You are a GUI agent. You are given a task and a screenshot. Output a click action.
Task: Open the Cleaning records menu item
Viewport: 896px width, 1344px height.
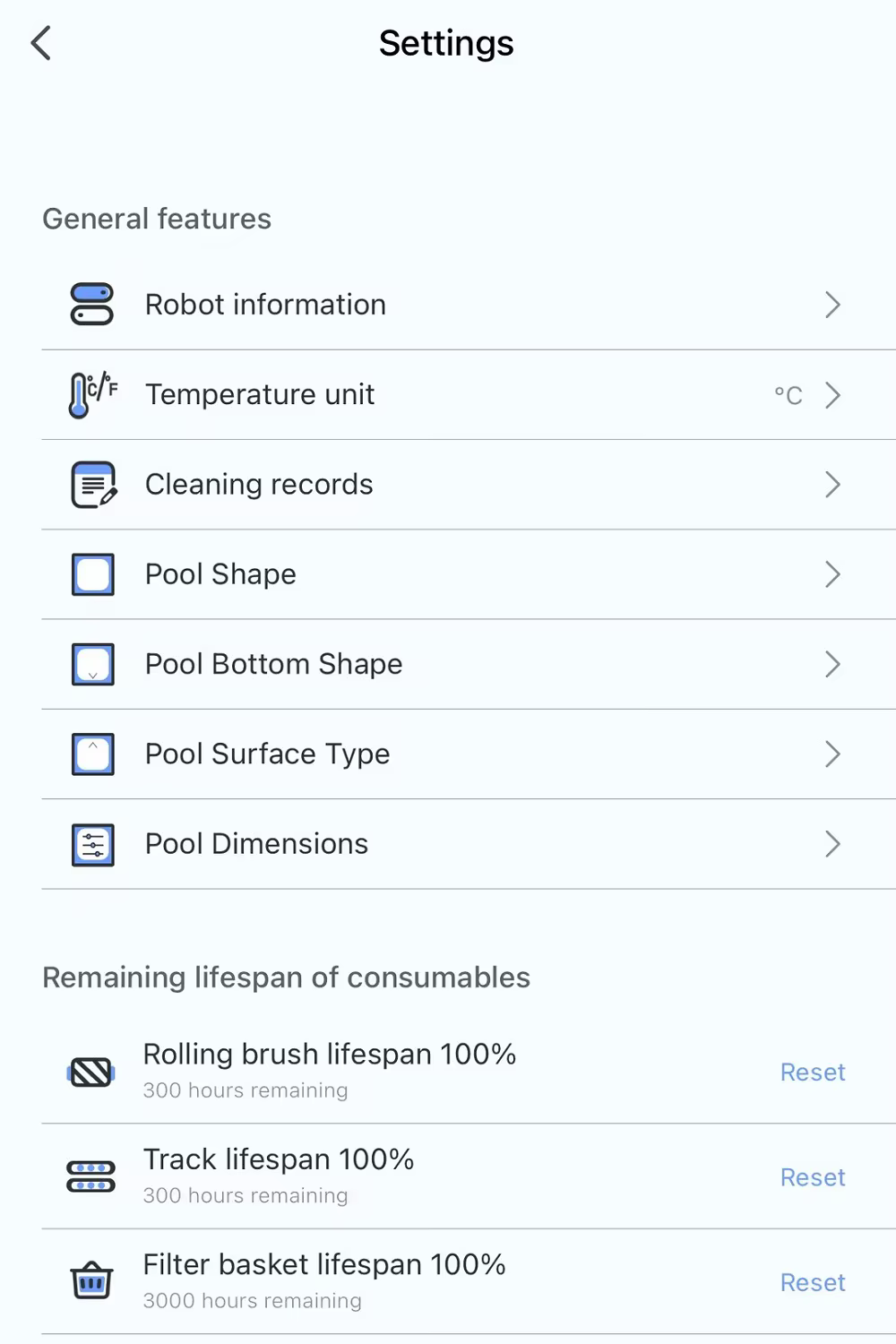[259, 485]
